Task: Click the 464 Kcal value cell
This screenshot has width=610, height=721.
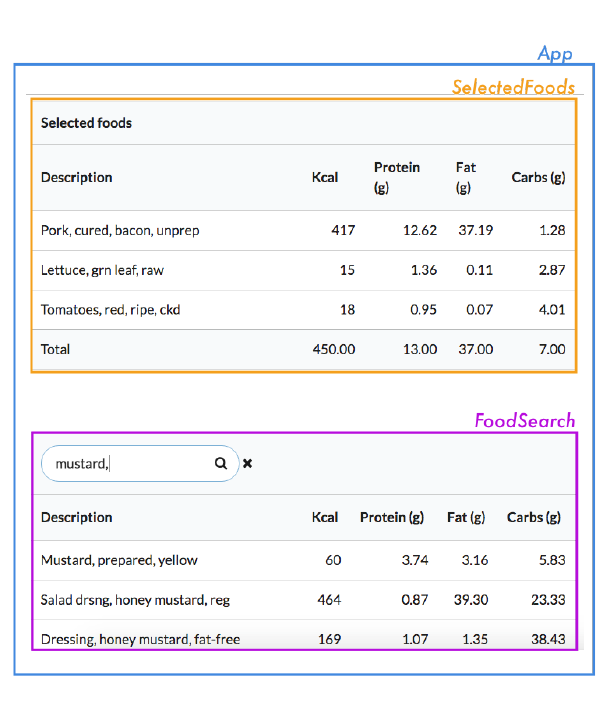Action: pyautogui.click(x=328, y=600)
